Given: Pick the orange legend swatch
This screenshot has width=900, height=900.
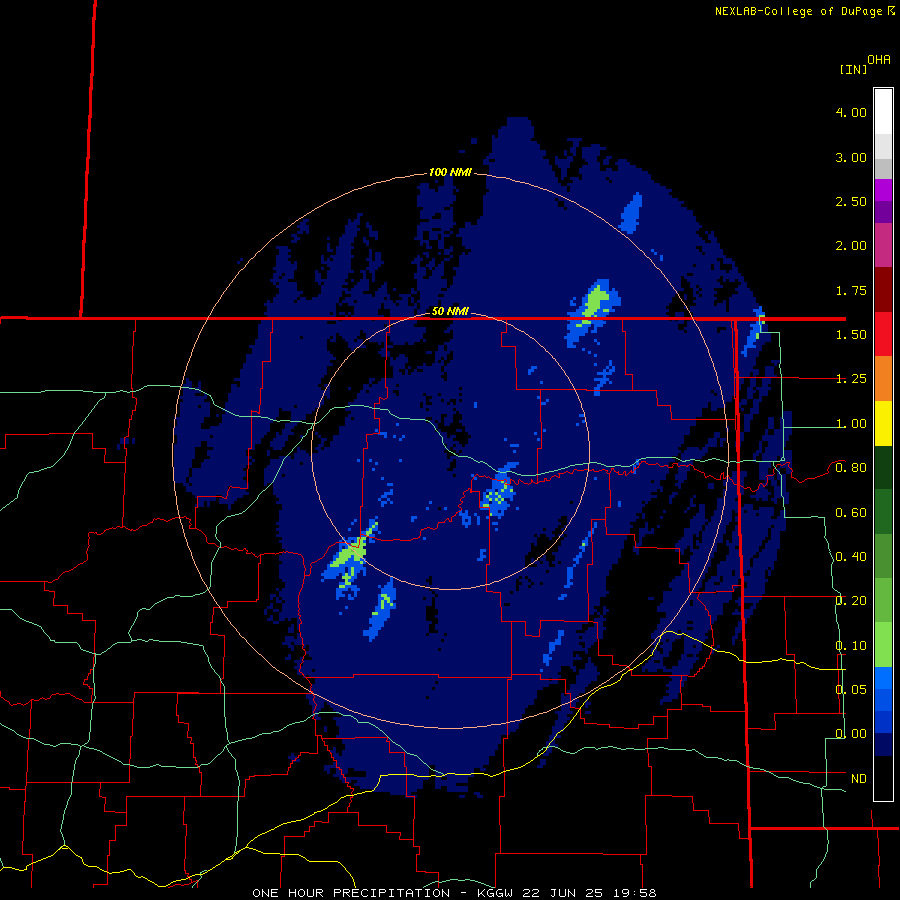Looking at the screenshot, I should click(x=883, y=379).
